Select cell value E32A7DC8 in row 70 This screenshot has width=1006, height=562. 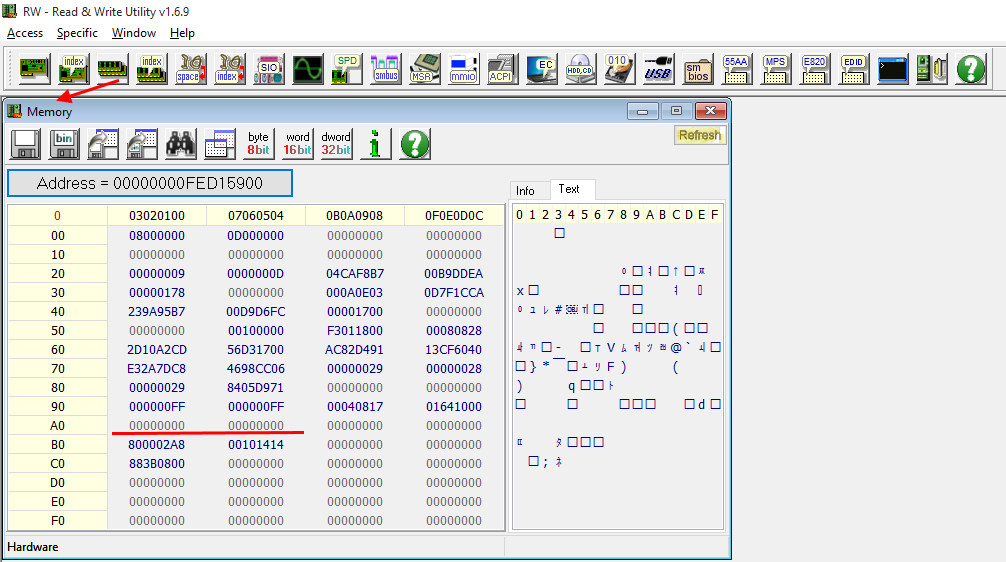pyautogui.click(x=157, y=368)
